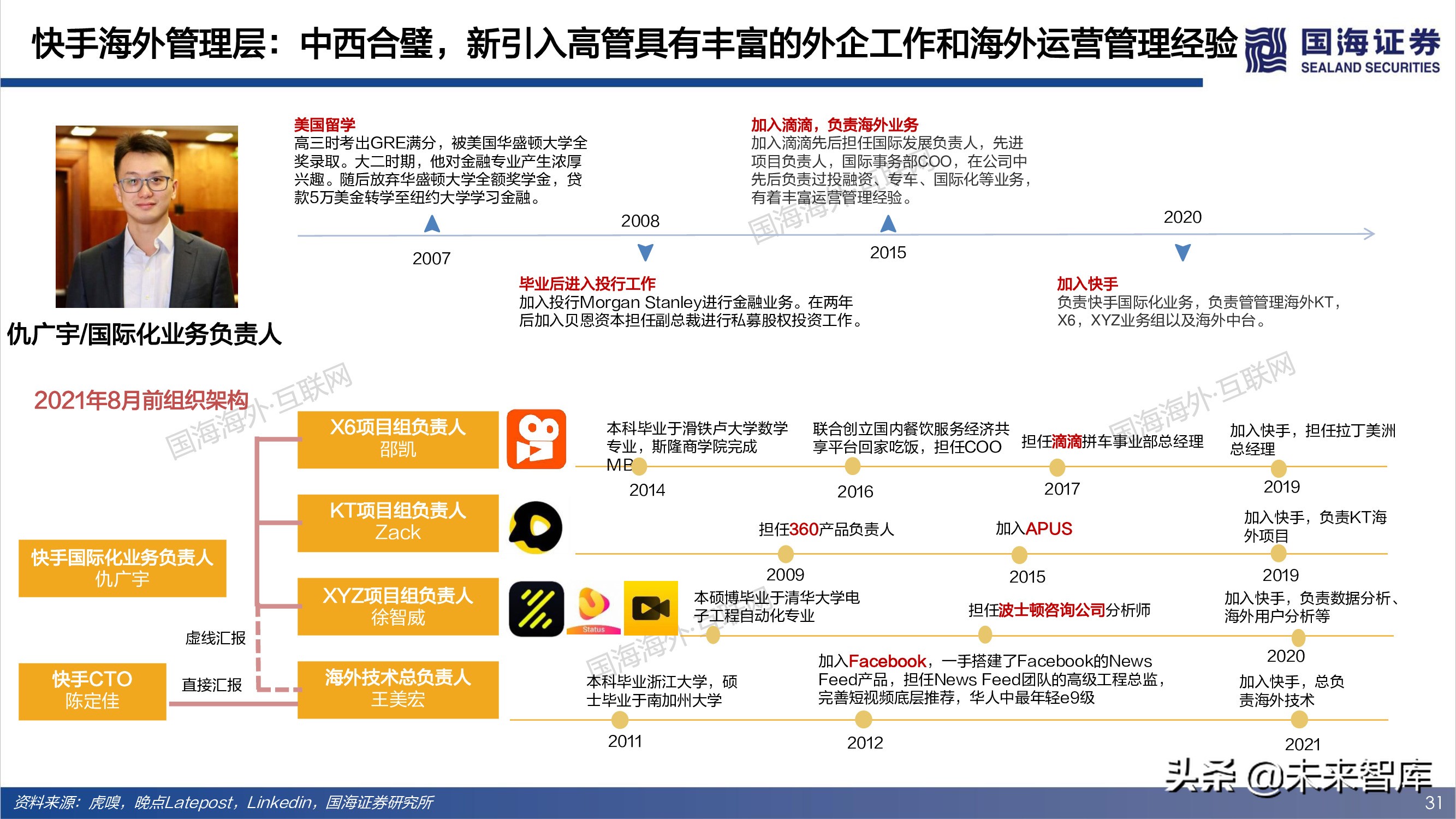This screenshot has height=819, width=1456.
Task: Click the up arrow marker above 2007
Action: (432, 223)
